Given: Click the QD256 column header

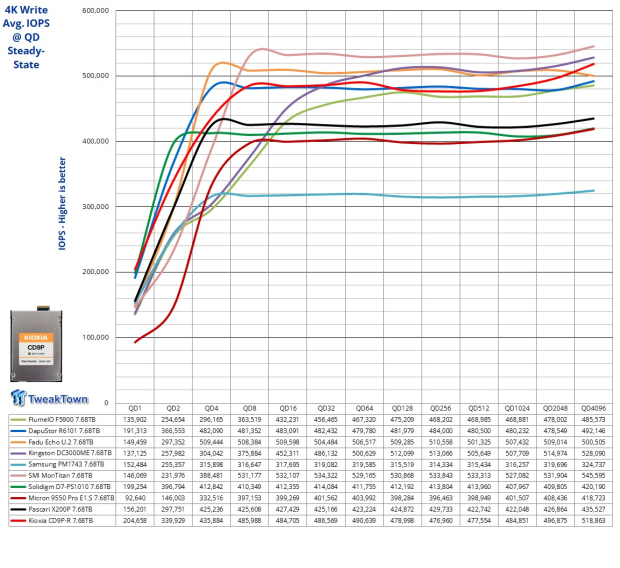Looking at the screenshot, I should 440,409.
